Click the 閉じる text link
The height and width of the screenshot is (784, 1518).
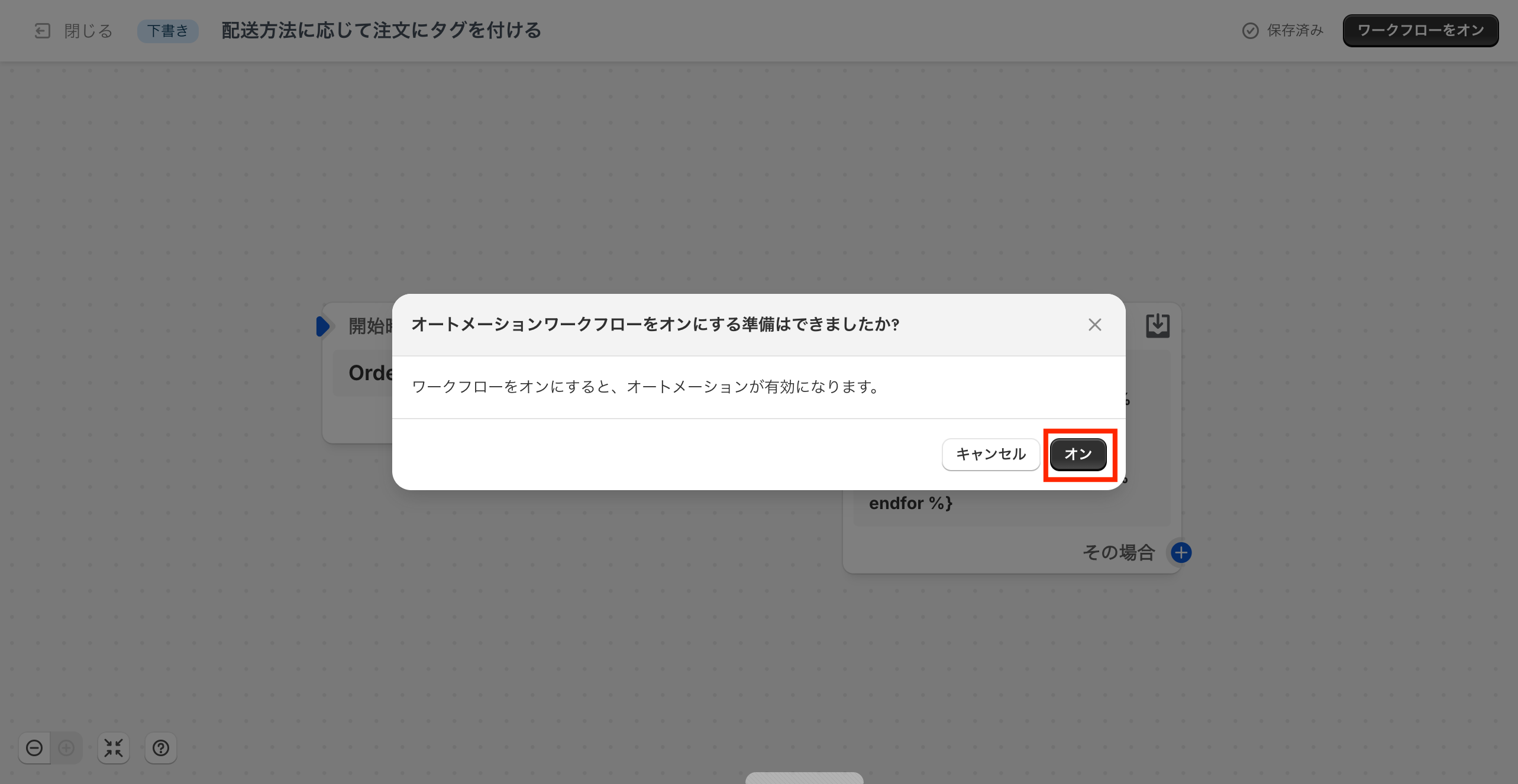(88, 31)
